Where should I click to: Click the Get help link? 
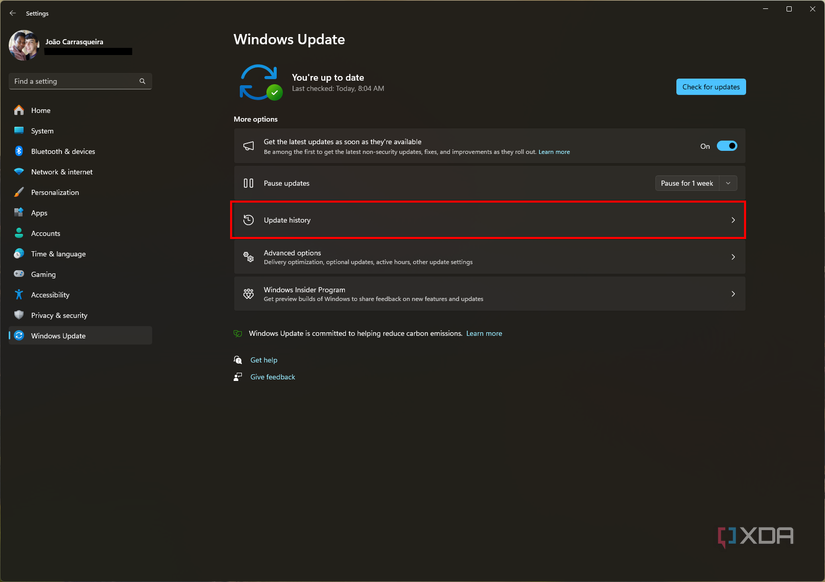pos(264,360)
